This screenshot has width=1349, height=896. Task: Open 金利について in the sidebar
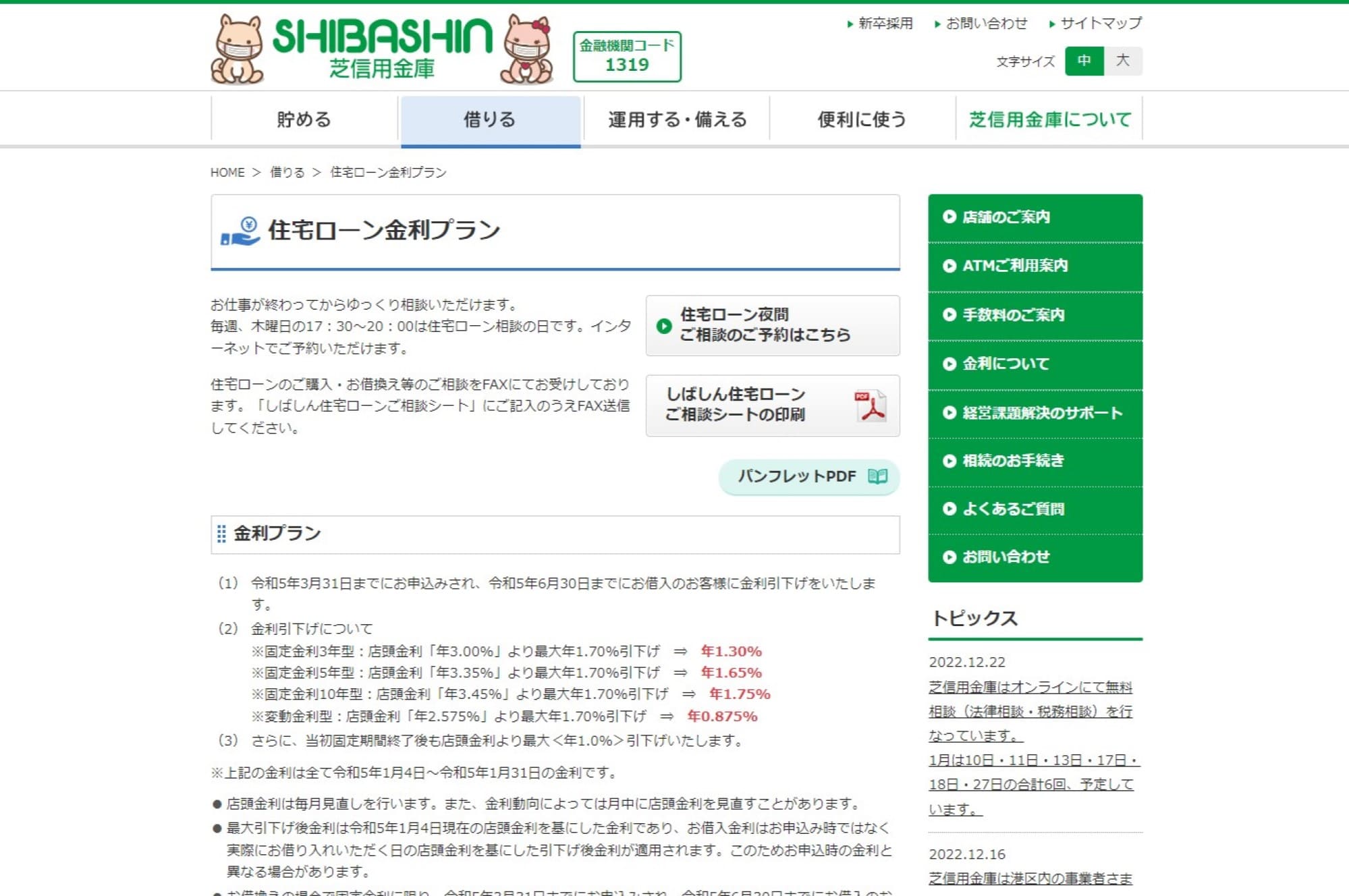1035,364
